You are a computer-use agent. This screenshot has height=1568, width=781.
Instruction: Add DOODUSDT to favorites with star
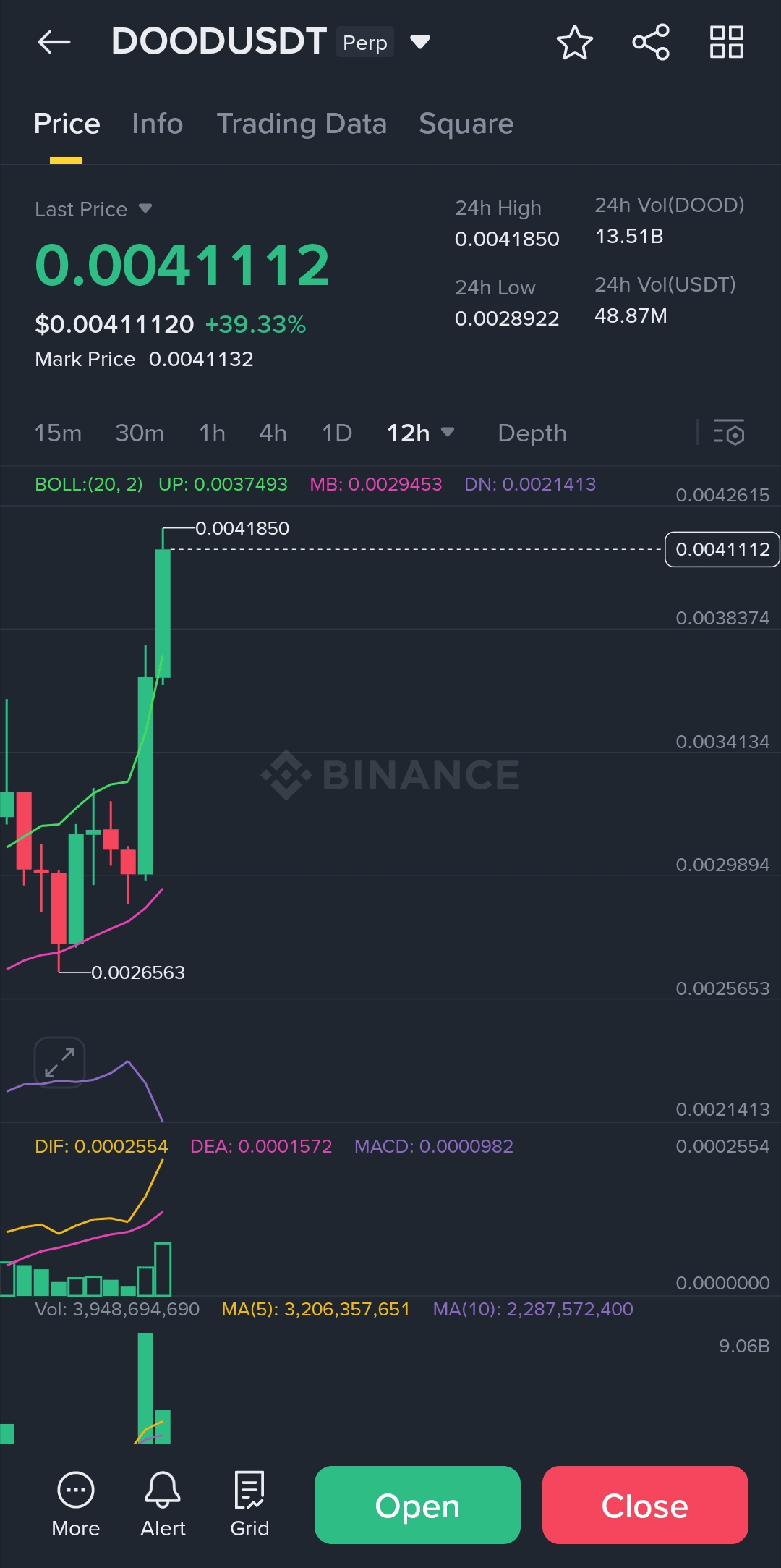click(575, 42)
